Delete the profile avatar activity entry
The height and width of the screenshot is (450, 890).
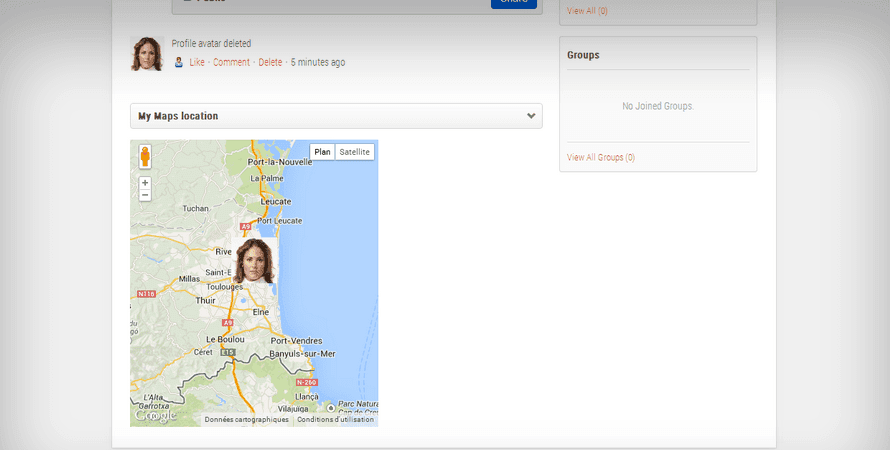pyautogui.click(x=270, y=62)
